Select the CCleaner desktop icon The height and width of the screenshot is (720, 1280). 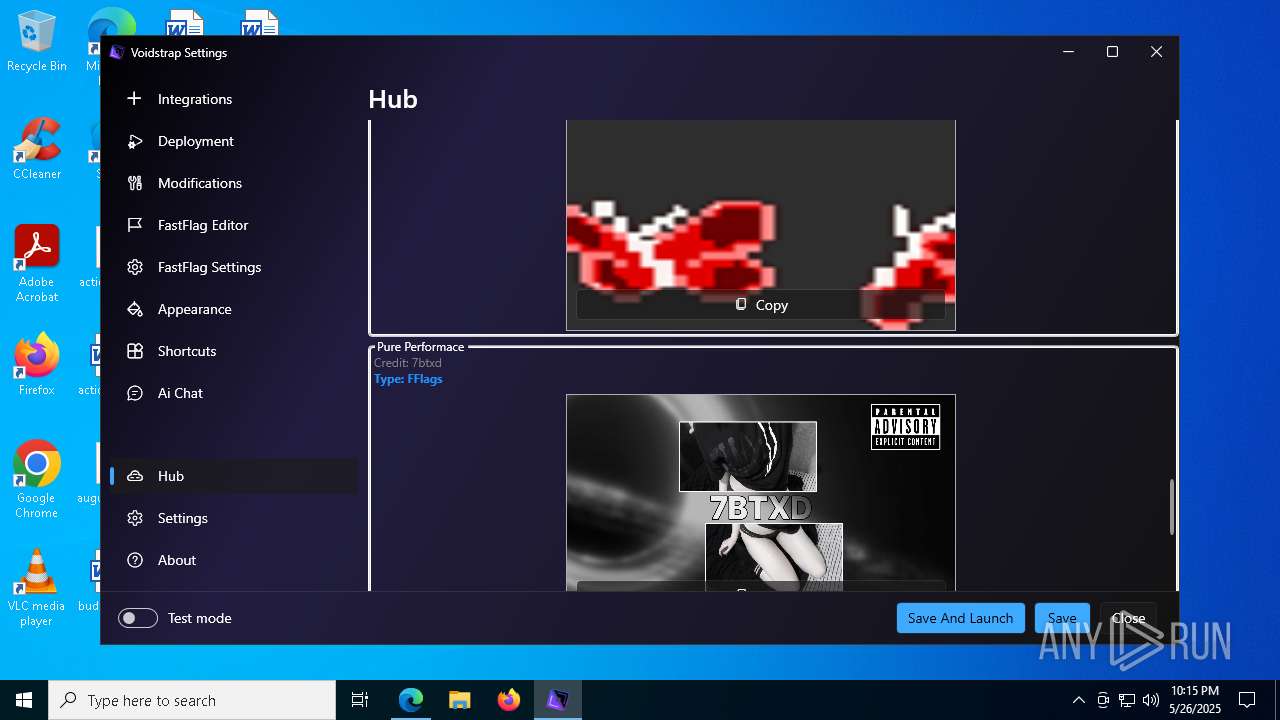(37, 148)
